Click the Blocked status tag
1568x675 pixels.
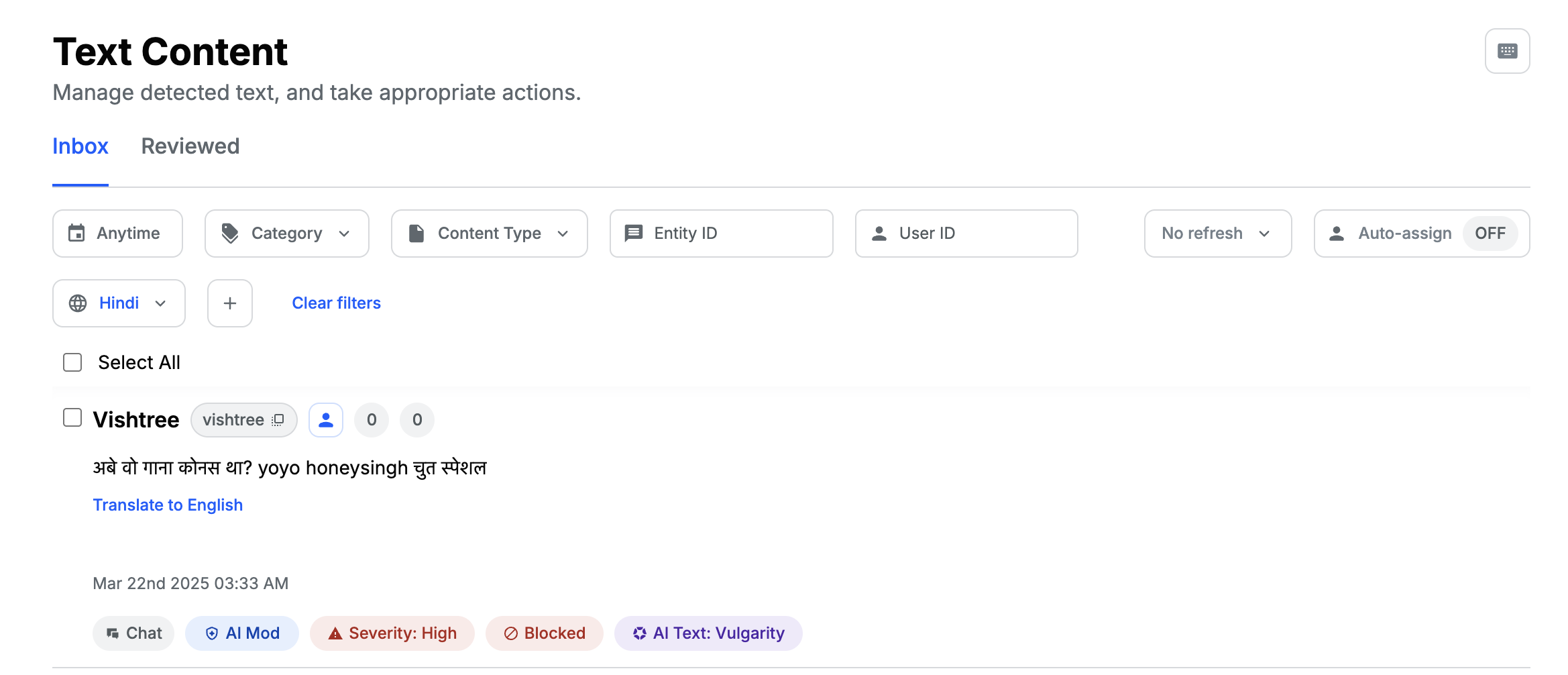click(x=545, y=633)
